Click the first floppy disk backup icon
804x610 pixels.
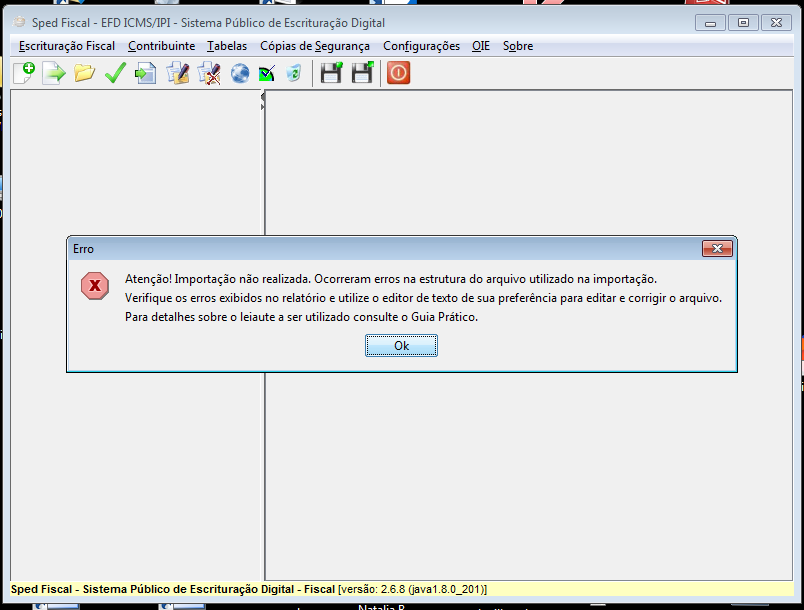331,73
